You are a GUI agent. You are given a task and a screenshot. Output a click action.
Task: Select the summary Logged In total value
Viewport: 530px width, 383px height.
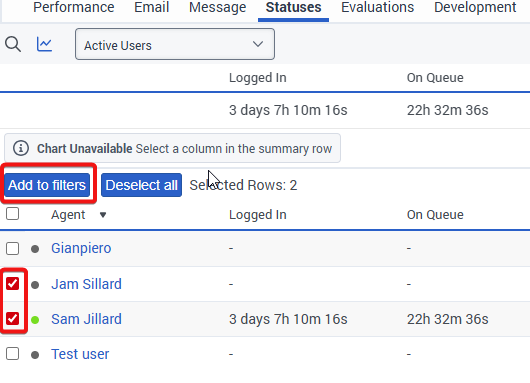pos(288,110)
